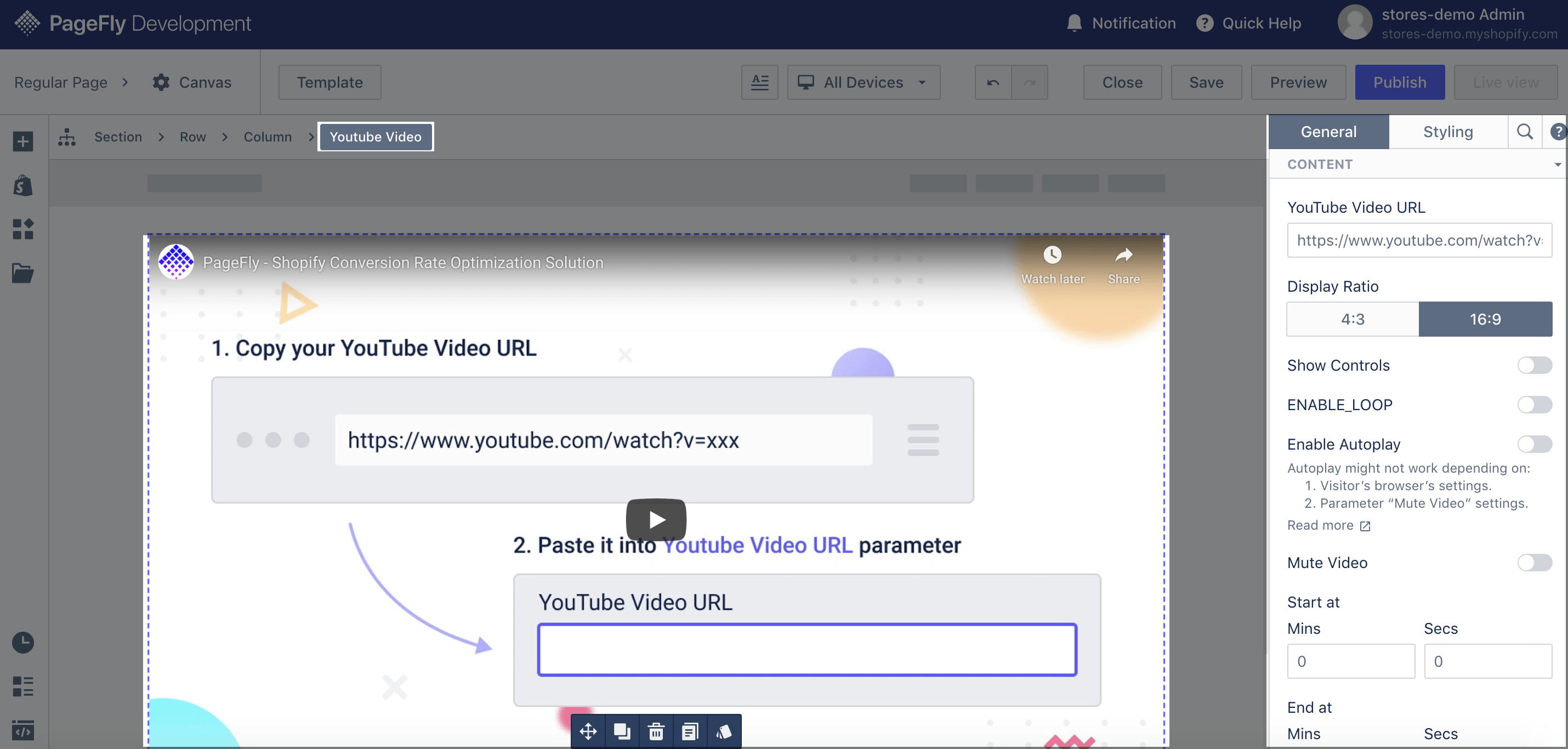
Task: Click Start at Mins field
Action: 1351,661
